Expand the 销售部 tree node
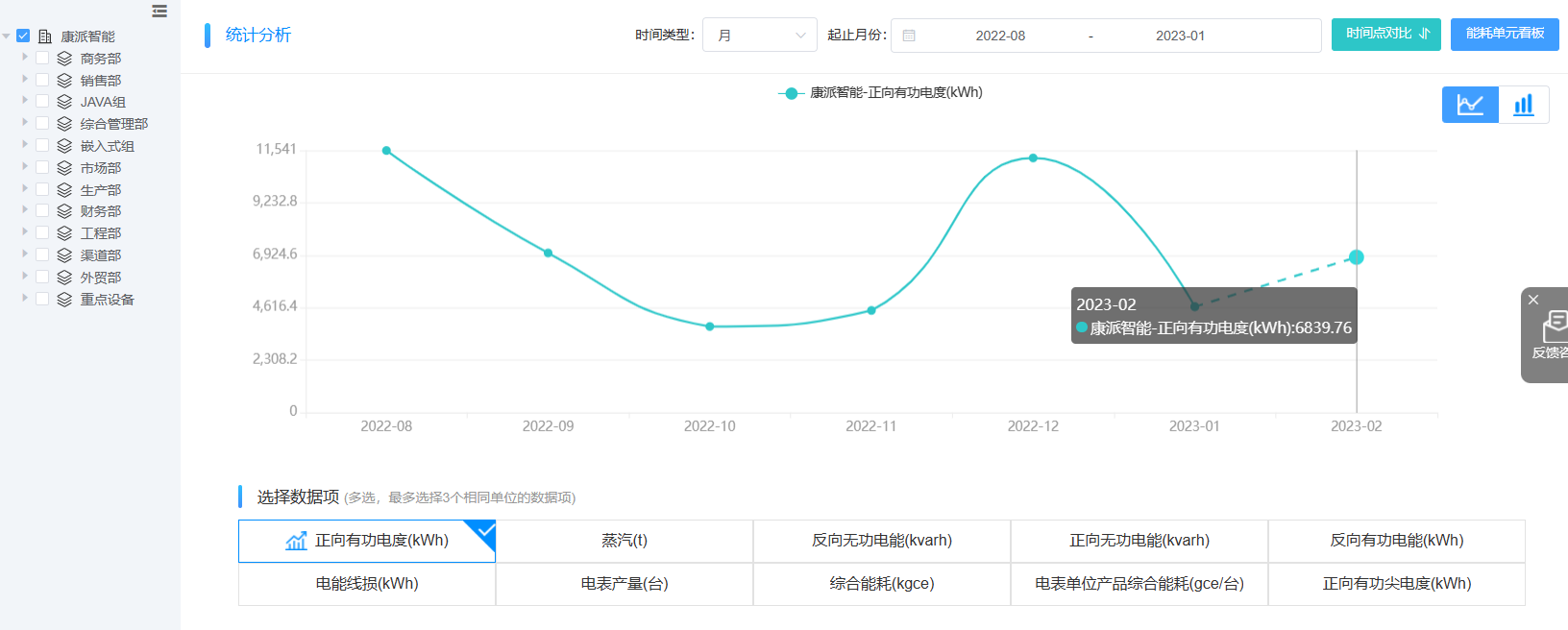 pyautogui.click(x=25, y=79)
